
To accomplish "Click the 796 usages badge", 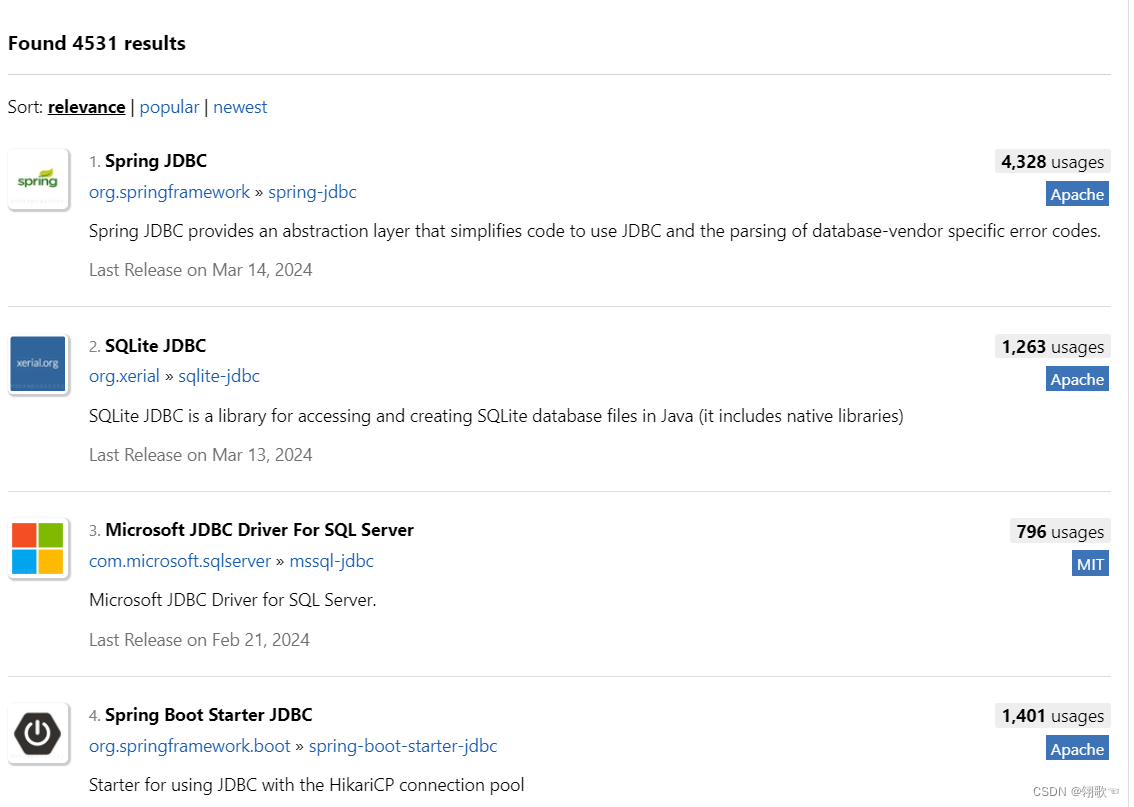I will [1060, 531].
